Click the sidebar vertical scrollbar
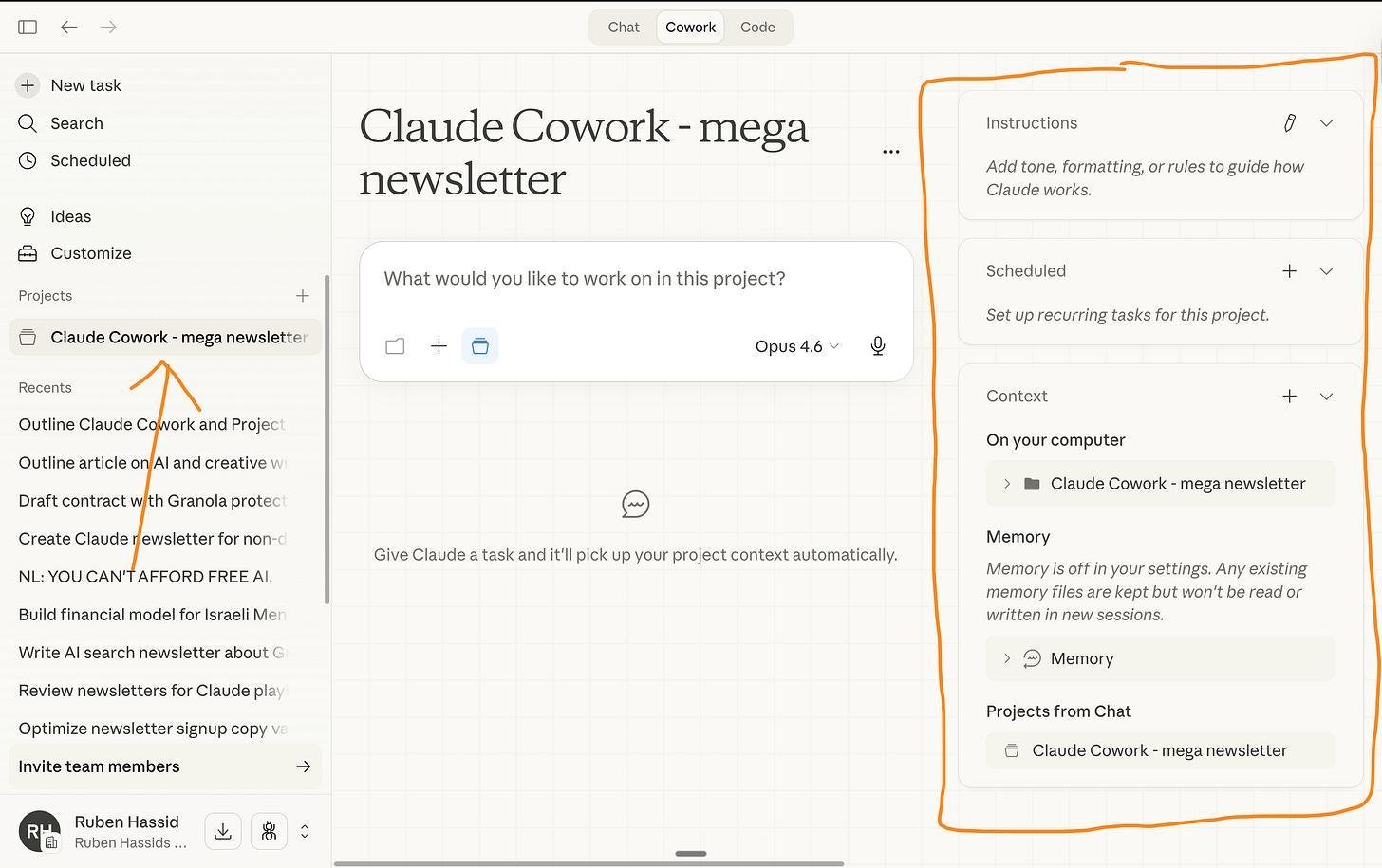The width and height of the screenshot is (1382, 868). coord(327,439)
